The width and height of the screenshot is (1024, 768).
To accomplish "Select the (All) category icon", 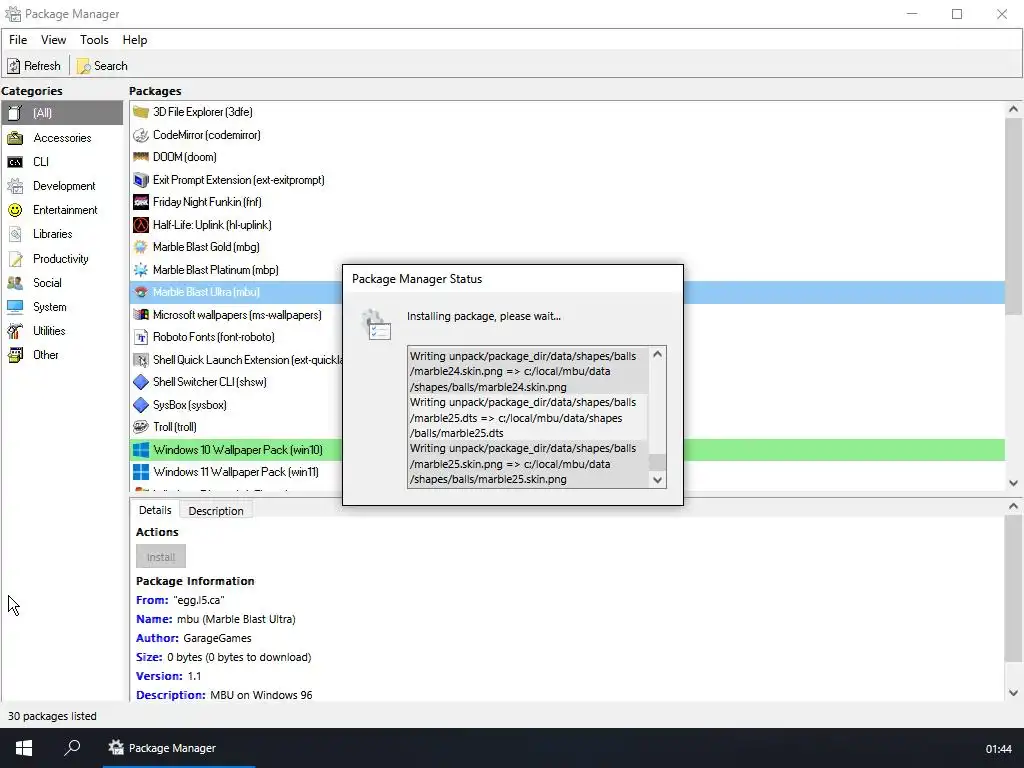I will pos(15,113).
